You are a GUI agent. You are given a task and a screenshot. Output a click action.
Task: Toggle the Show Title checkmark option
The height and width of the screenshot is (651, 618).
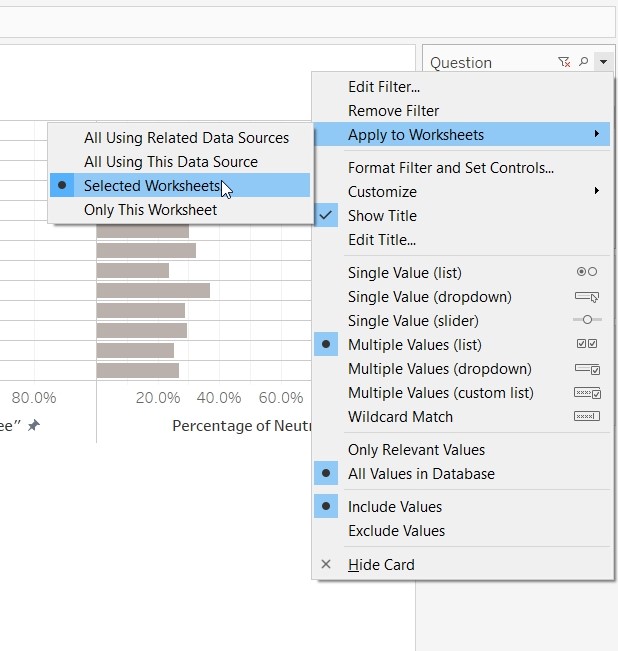382,216
